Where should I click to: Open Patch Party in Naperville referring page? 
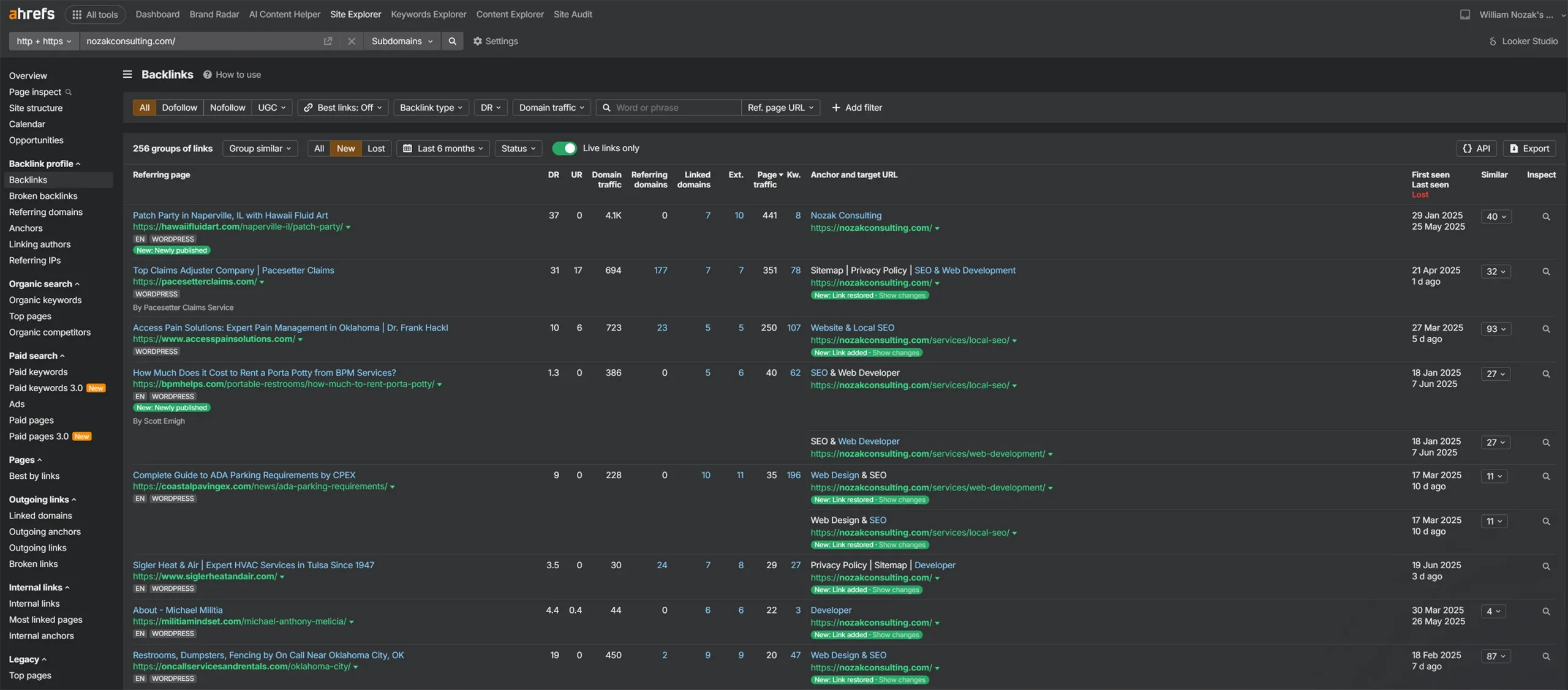230,216
